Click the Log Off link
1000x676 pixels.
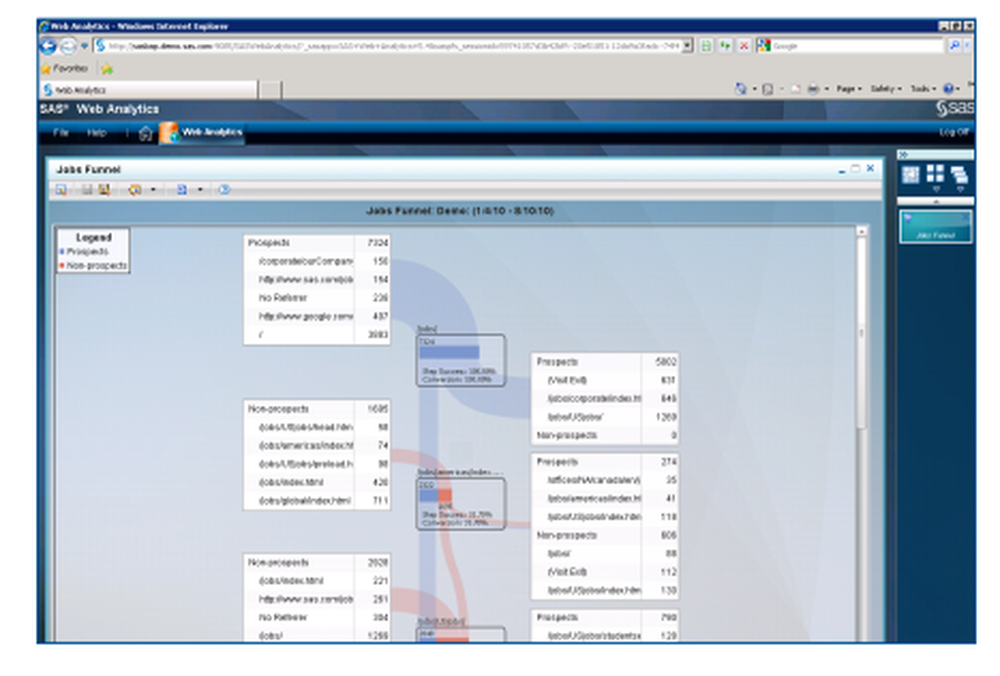953,132
